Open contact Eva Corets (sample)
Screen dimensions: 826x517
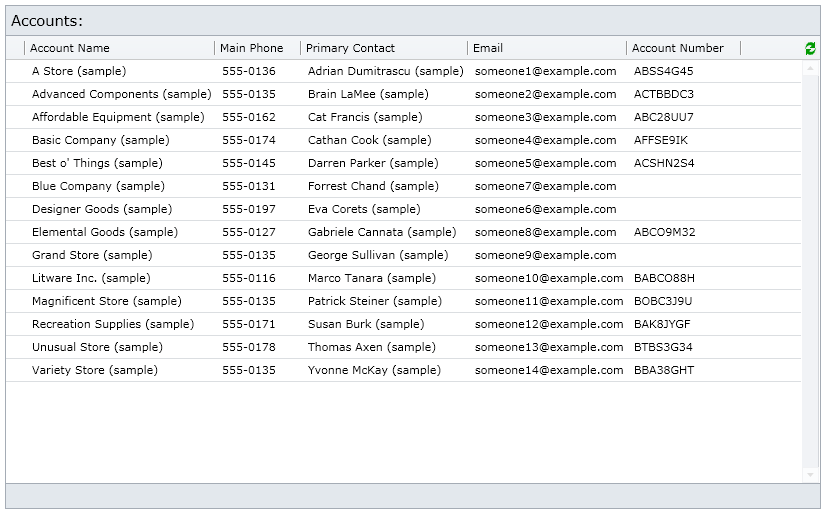(x=364, y=209)
